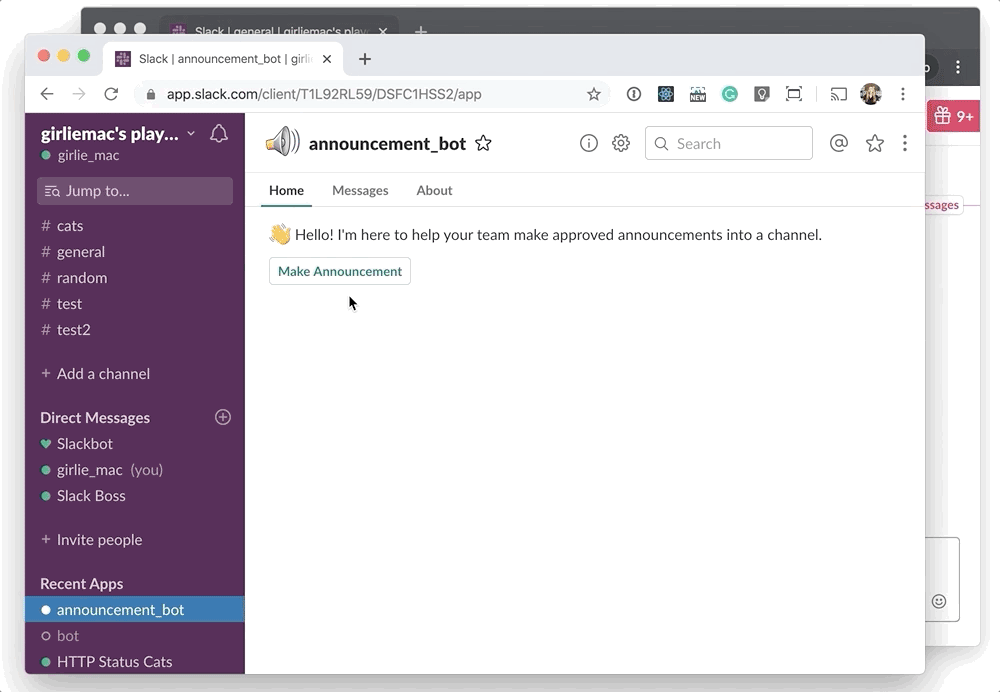Open the Slack more-options kebab menu
This screenshot has height=692, width=1000.
(x=905, y=144)
